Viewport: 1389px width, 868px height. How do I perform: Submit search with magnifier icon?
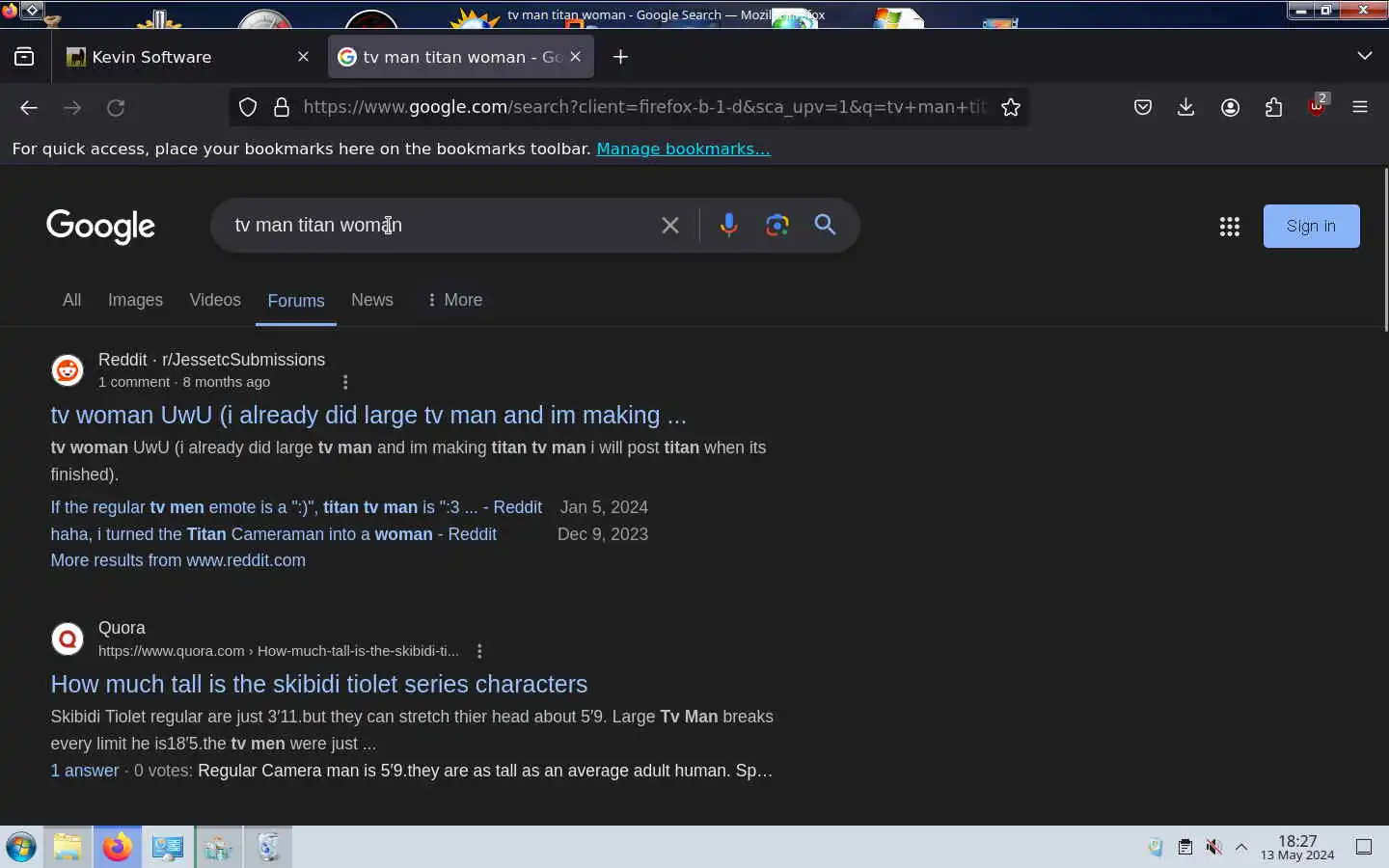826,225
